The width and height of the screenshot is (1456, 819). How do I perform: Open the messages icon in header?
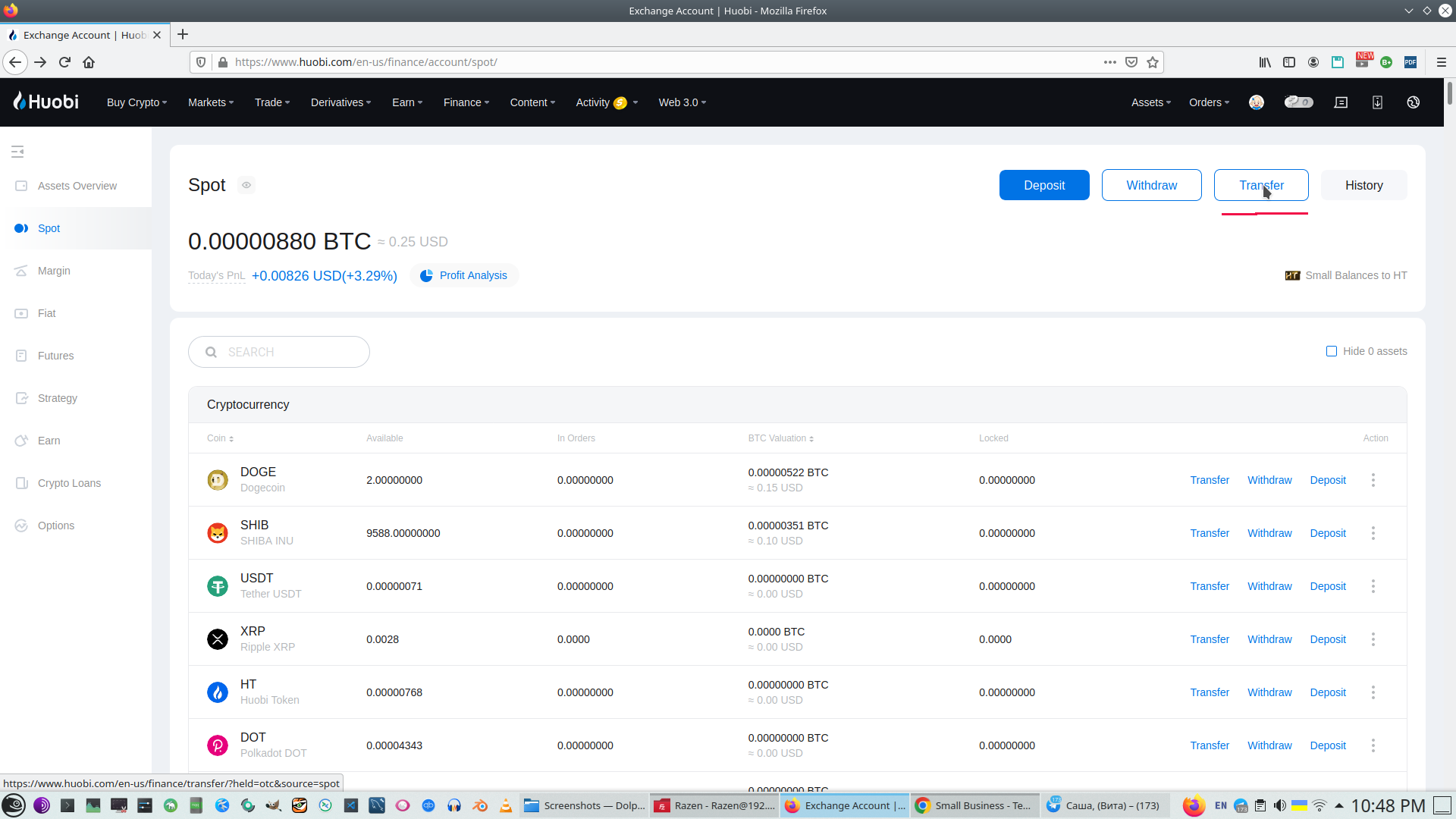point(1341,102)
